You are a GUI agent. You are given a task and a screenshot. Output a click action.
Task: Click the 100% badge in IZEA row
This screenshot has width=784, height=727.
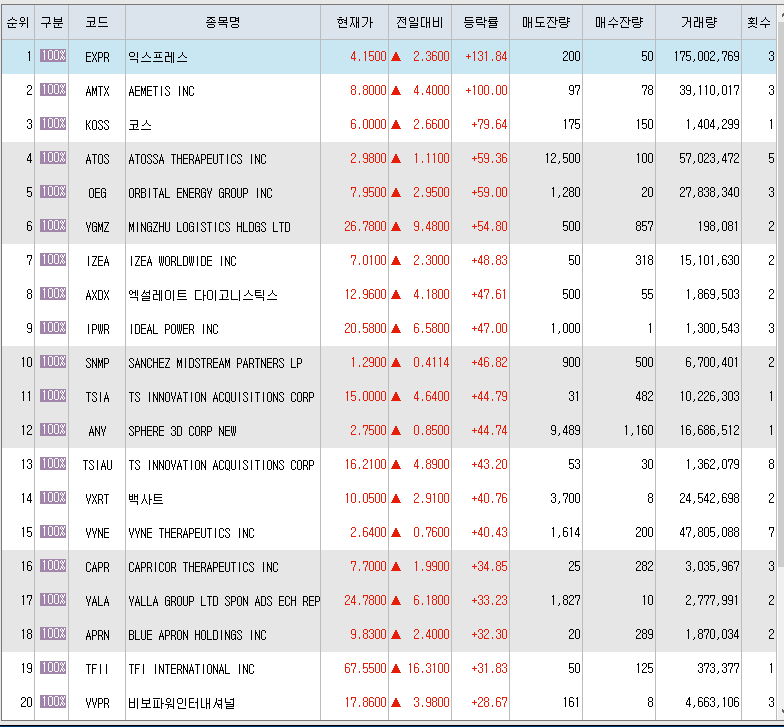[x=53, y=260]
